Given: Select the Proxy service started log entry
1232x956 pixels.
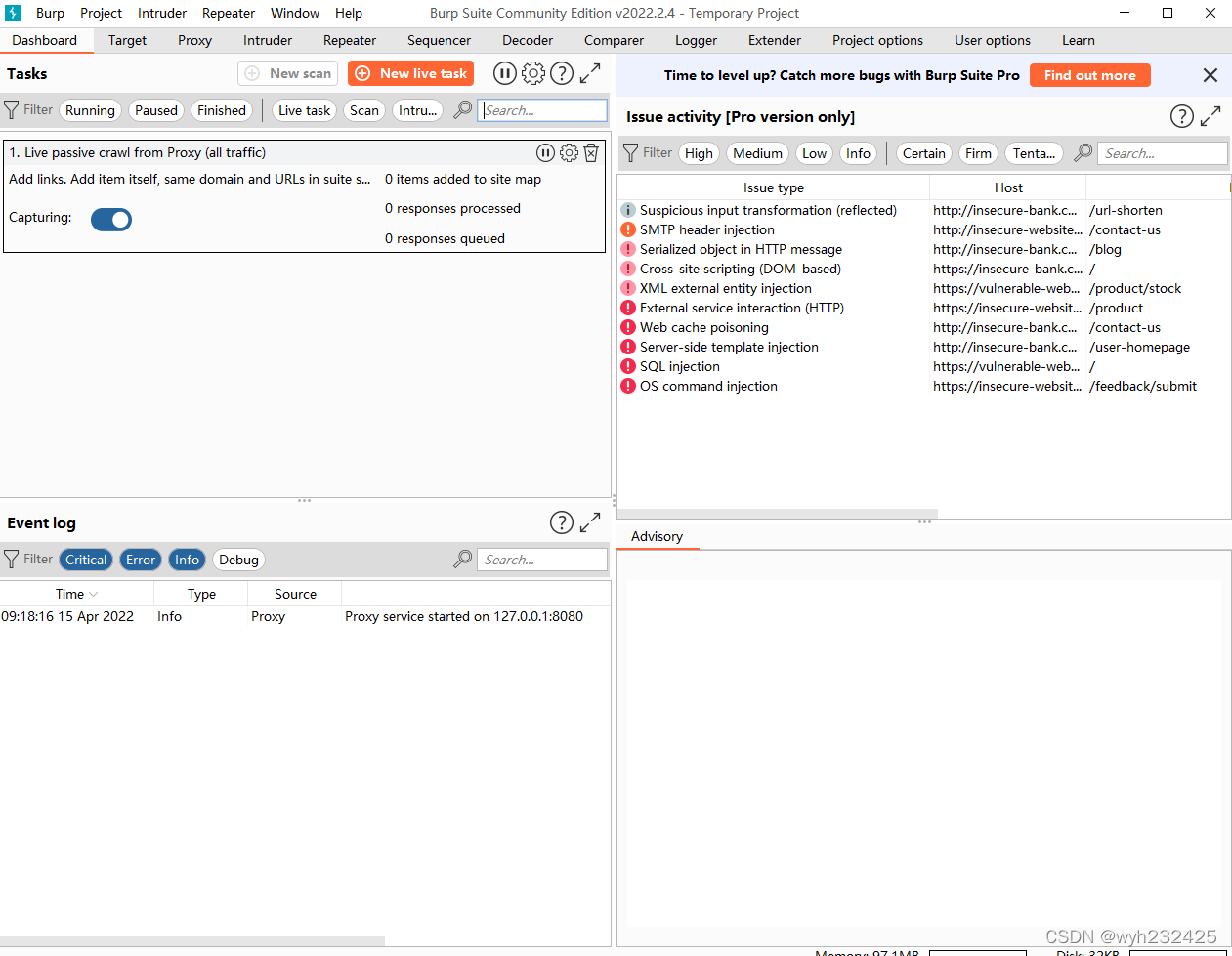Looking at the screenshot, I should [305, 616].
